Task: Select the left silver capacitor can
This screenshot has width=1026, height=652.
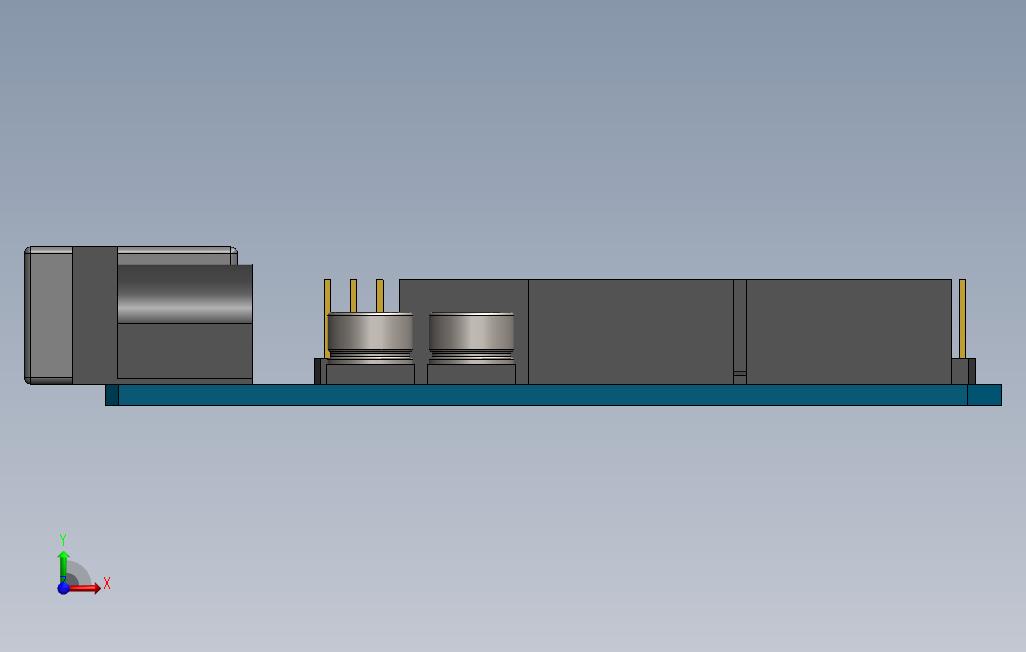Action: pos(370,336)
